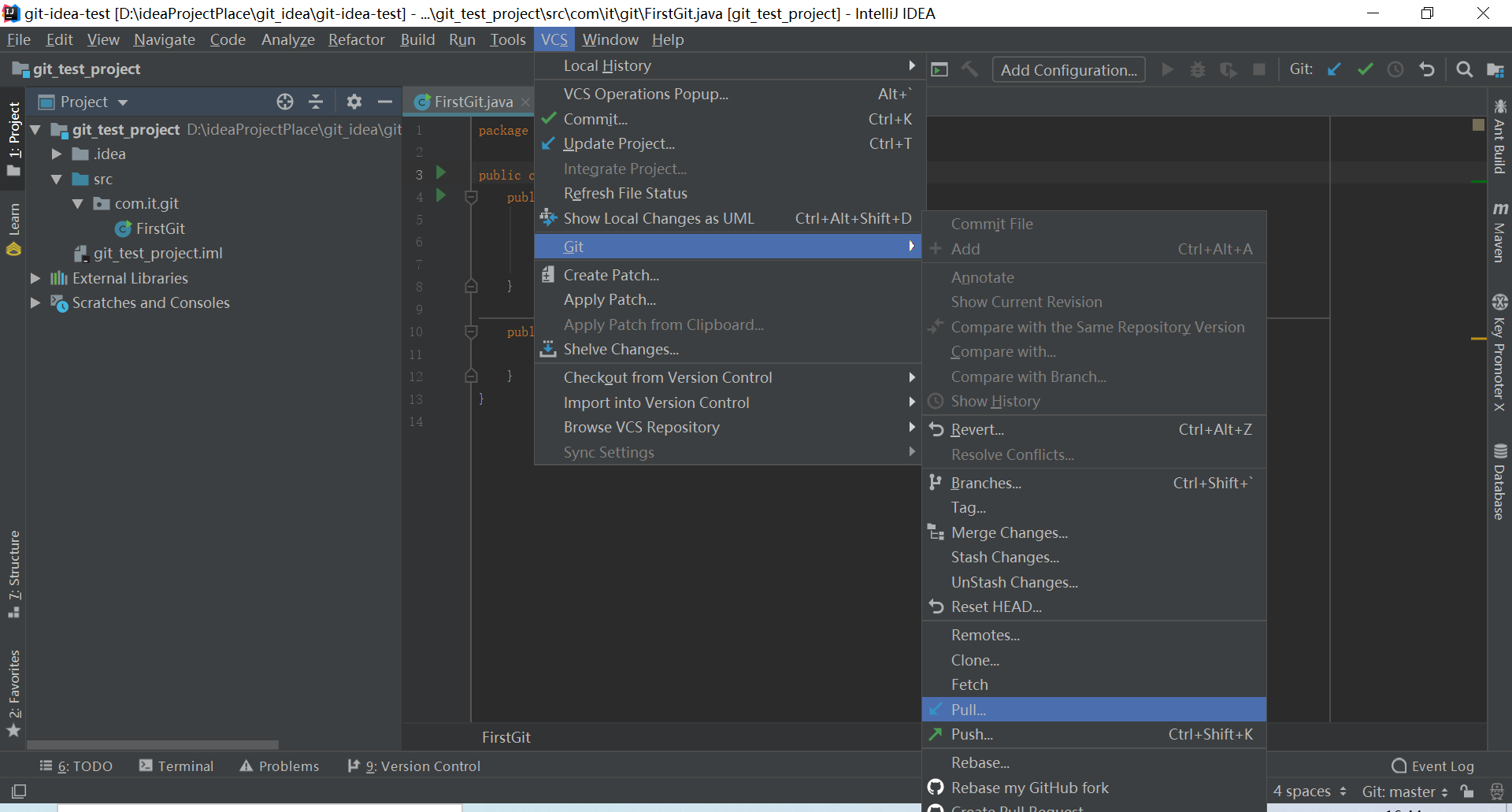
Task: Toggle fold end marker on line 8
Action: coord(471,286)
